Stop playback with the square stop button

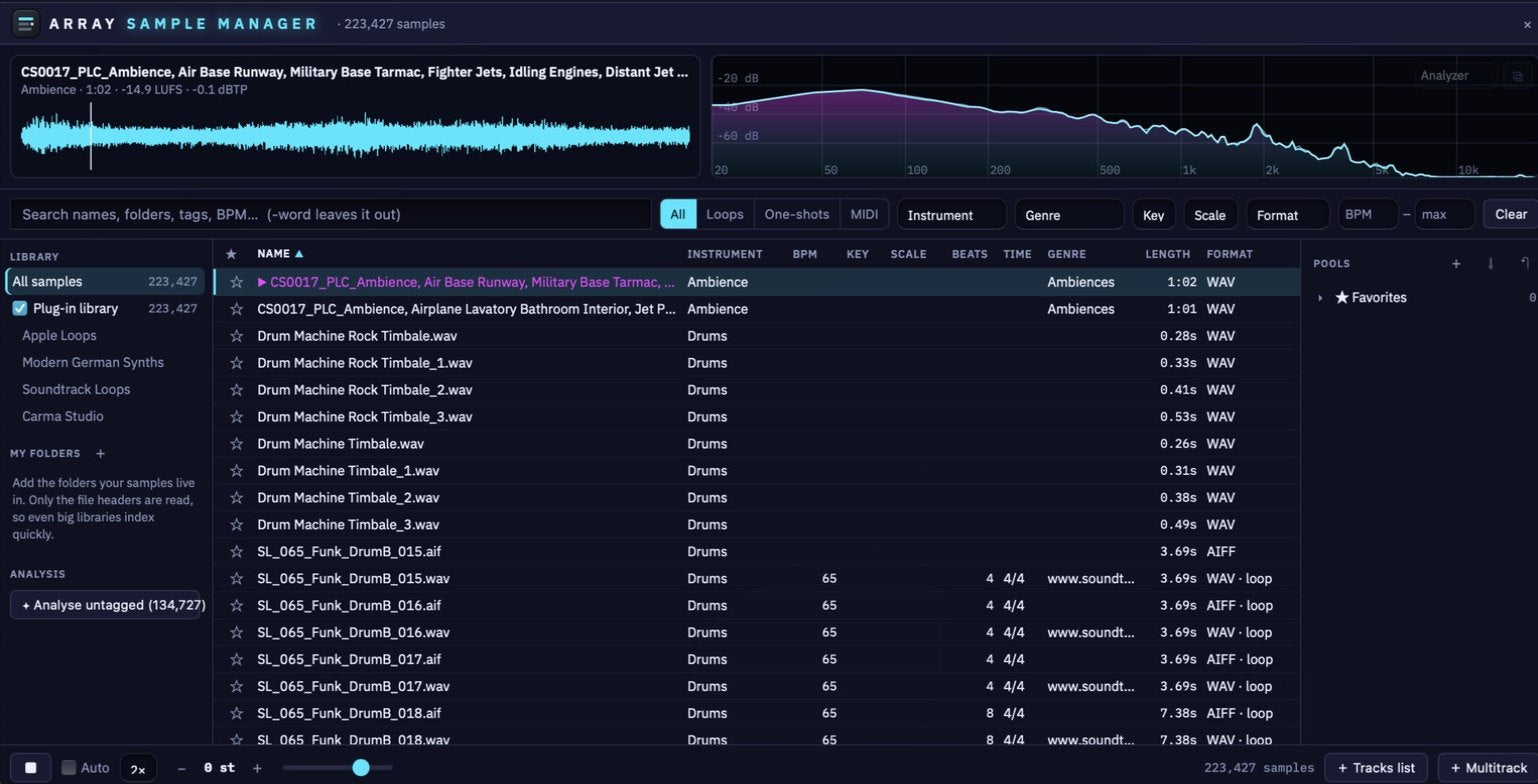[x=31, y=768]
